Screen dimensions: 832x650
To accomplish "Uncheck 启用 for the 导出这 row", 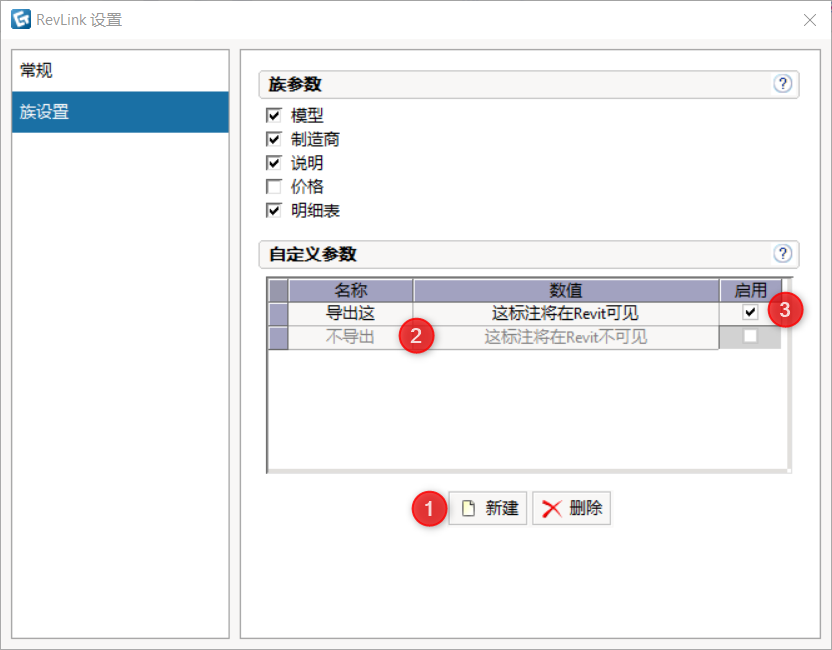I will (x=750, y=312).
